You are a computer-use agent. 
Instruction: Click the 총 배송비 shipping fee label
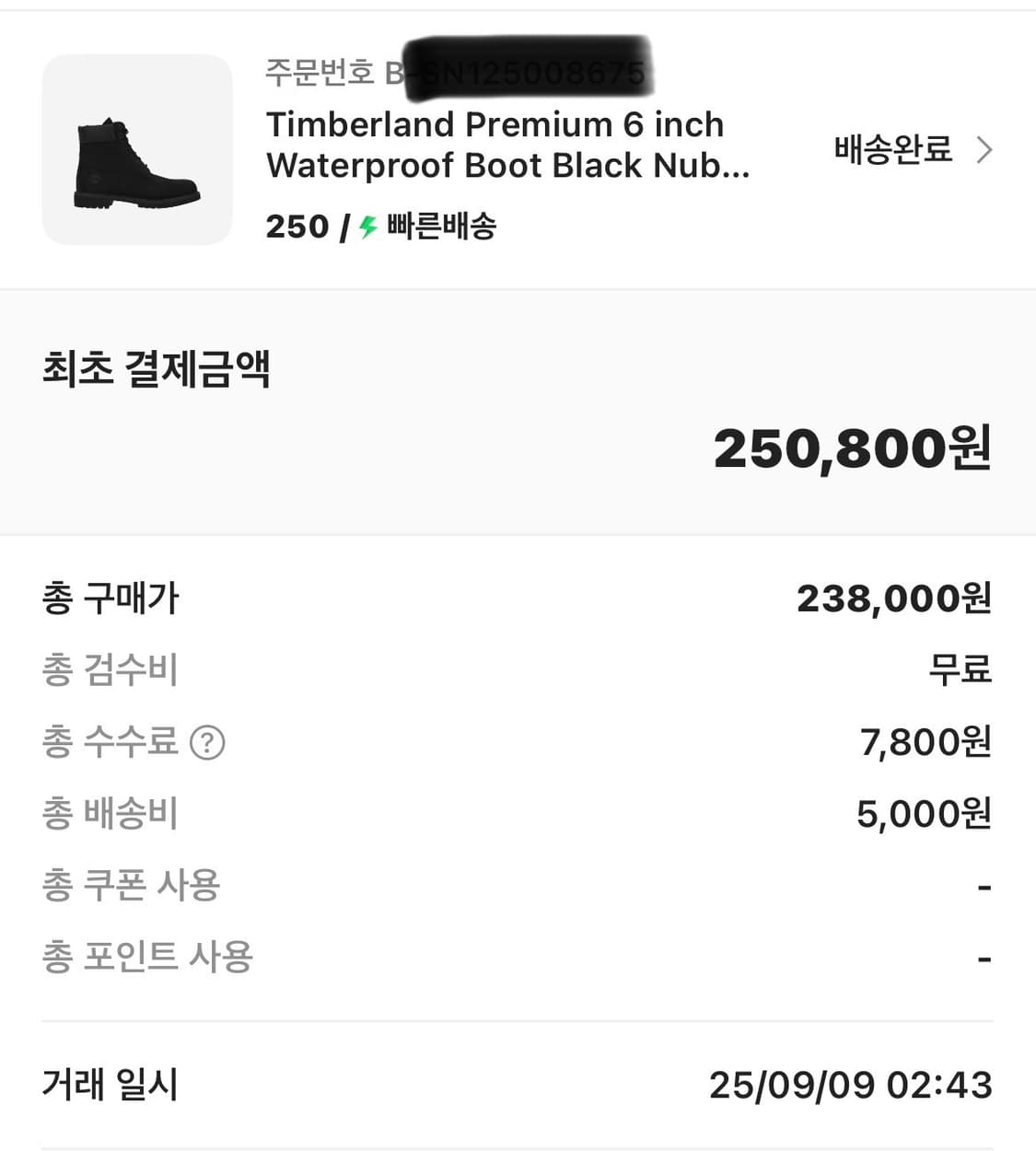[x=110, y=814]
